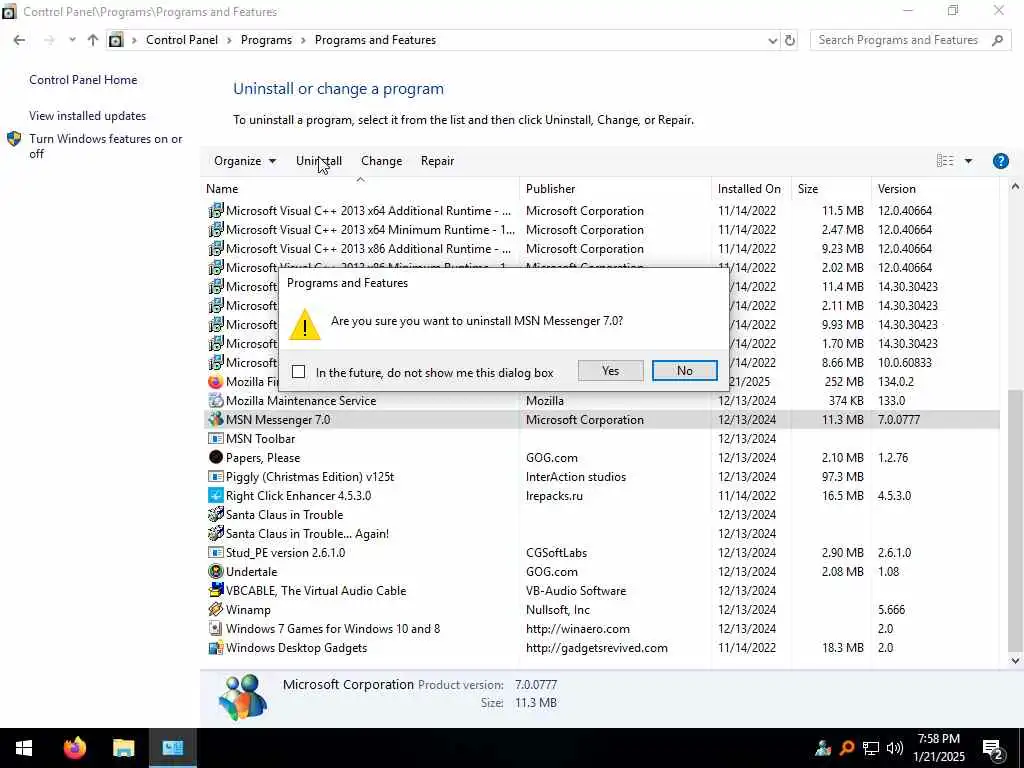
Task: Select Microsoft Visual C++ 2013 x64 Additional Runtime
Action: [368, 211]
